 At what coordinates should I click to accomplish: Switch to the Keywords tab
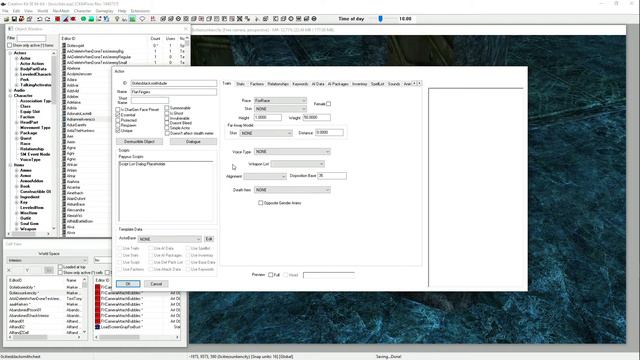tap(300, 84)
